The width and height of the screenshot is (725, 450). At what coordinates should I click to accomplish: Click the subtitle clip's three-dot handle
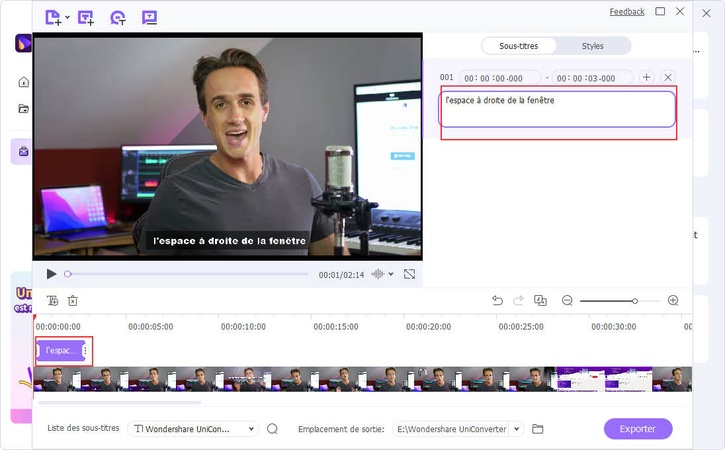(x=86, y=351)
